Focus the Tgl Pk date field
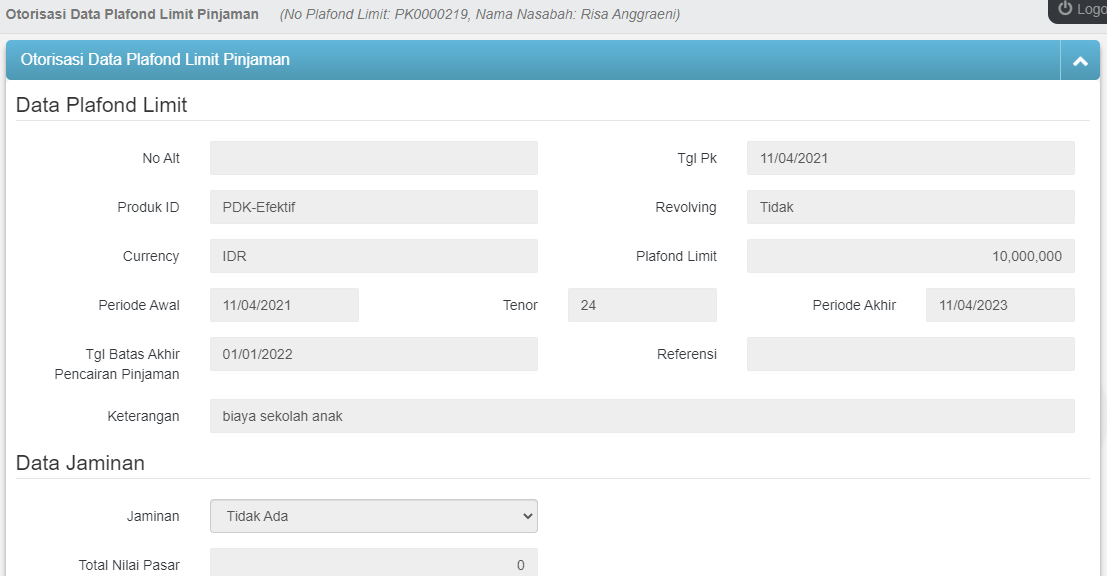The image size is (1107, 576). 910,158
